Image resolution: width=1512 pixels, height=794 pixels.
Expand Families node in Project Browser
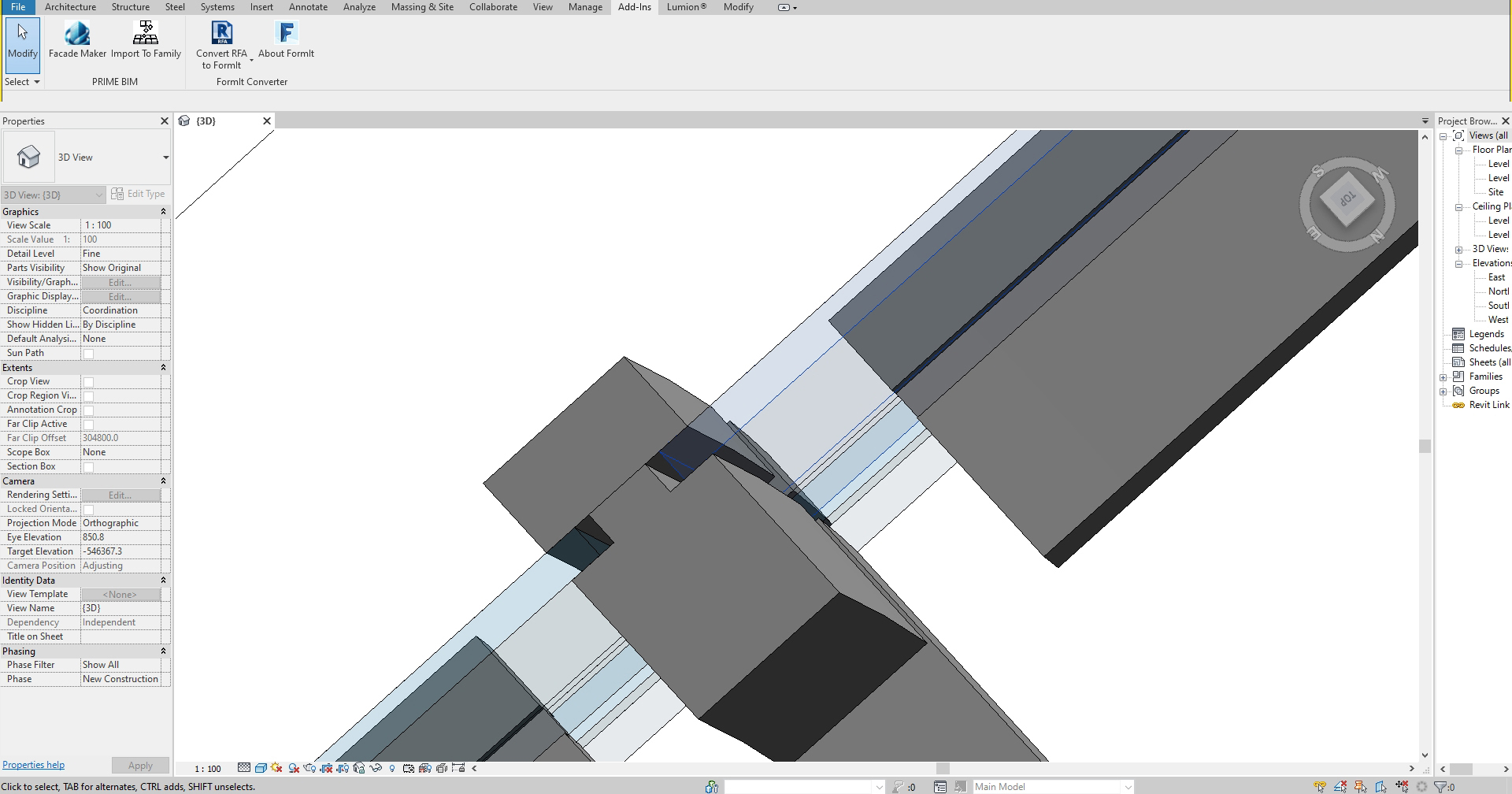tap(1443, 377)
